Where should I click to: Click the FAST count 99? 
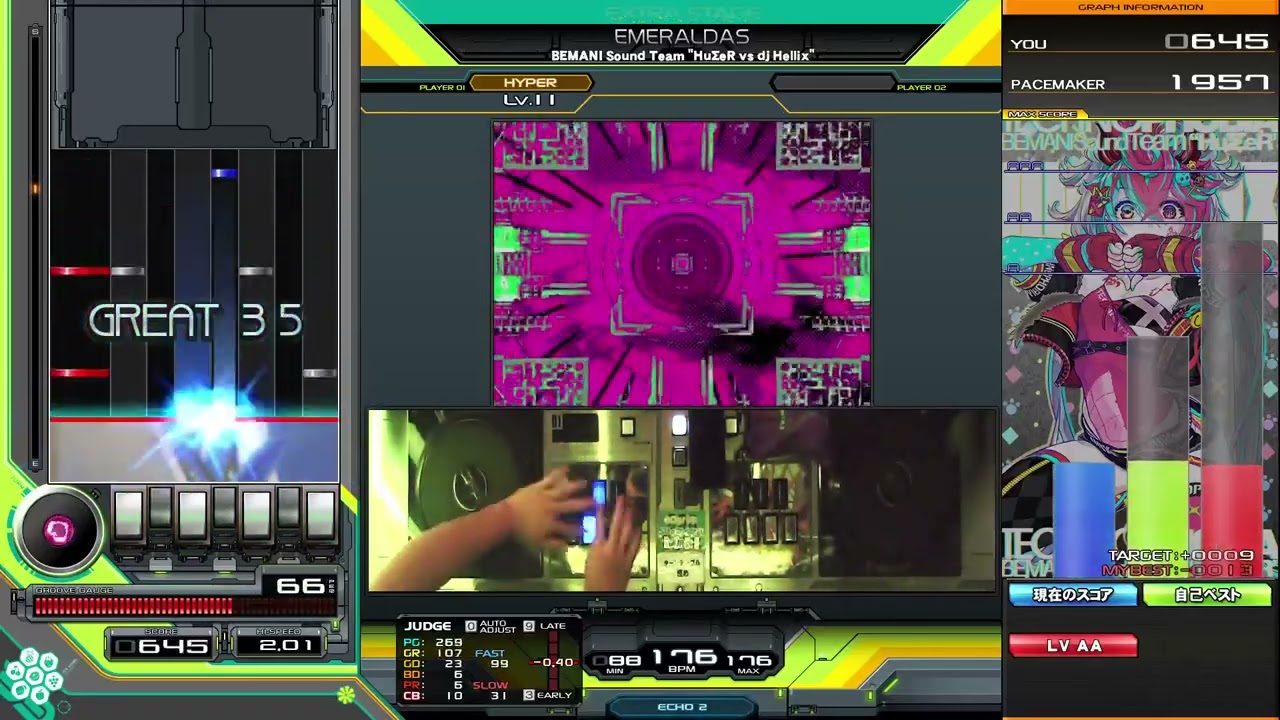point(499,664)
